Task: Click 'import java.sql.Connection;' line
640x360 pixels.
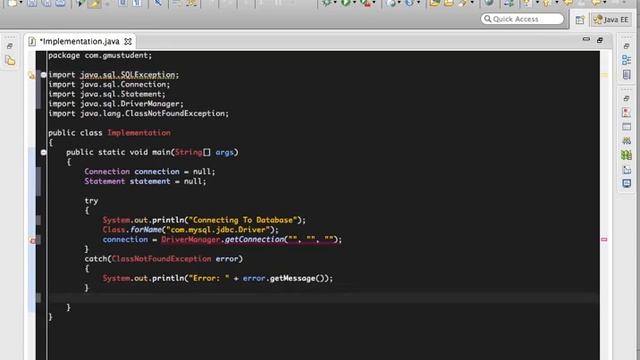Action: pyautogui.click(x=109, y=84)
